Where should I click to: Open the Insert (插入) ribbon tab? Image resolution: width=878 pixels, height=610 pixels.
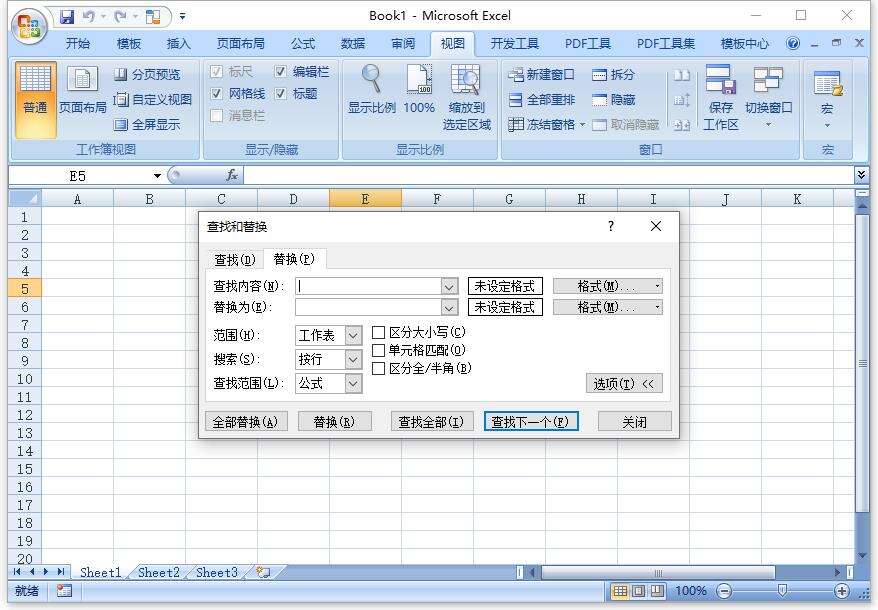click(179, 44)
